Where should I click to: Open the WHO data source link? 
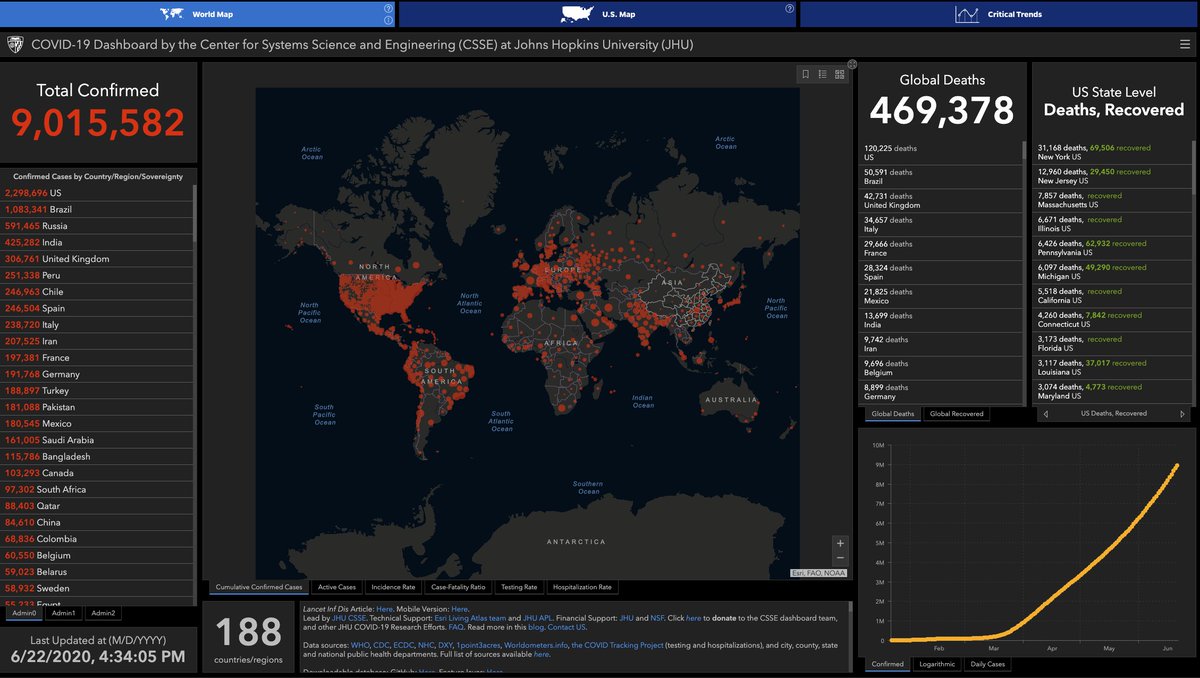click(x=360, y=645)
